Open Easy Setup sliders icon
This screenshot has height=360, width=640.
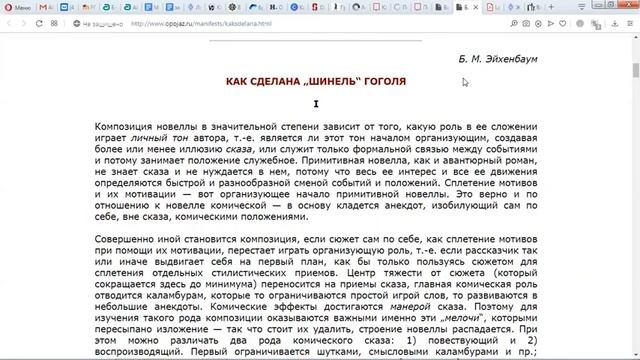click(x=630, y=24)
